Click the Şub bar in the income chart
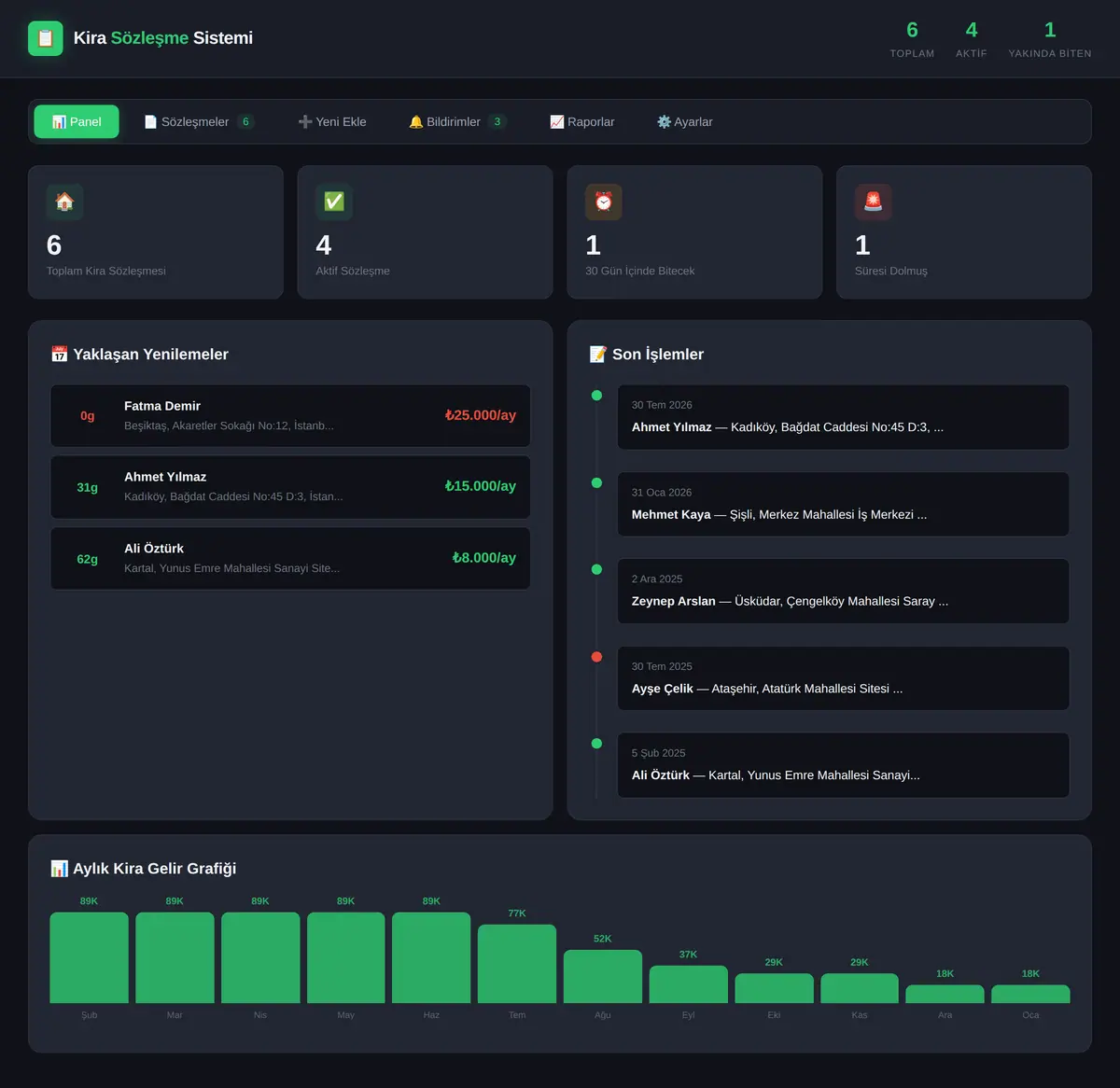 89,957
